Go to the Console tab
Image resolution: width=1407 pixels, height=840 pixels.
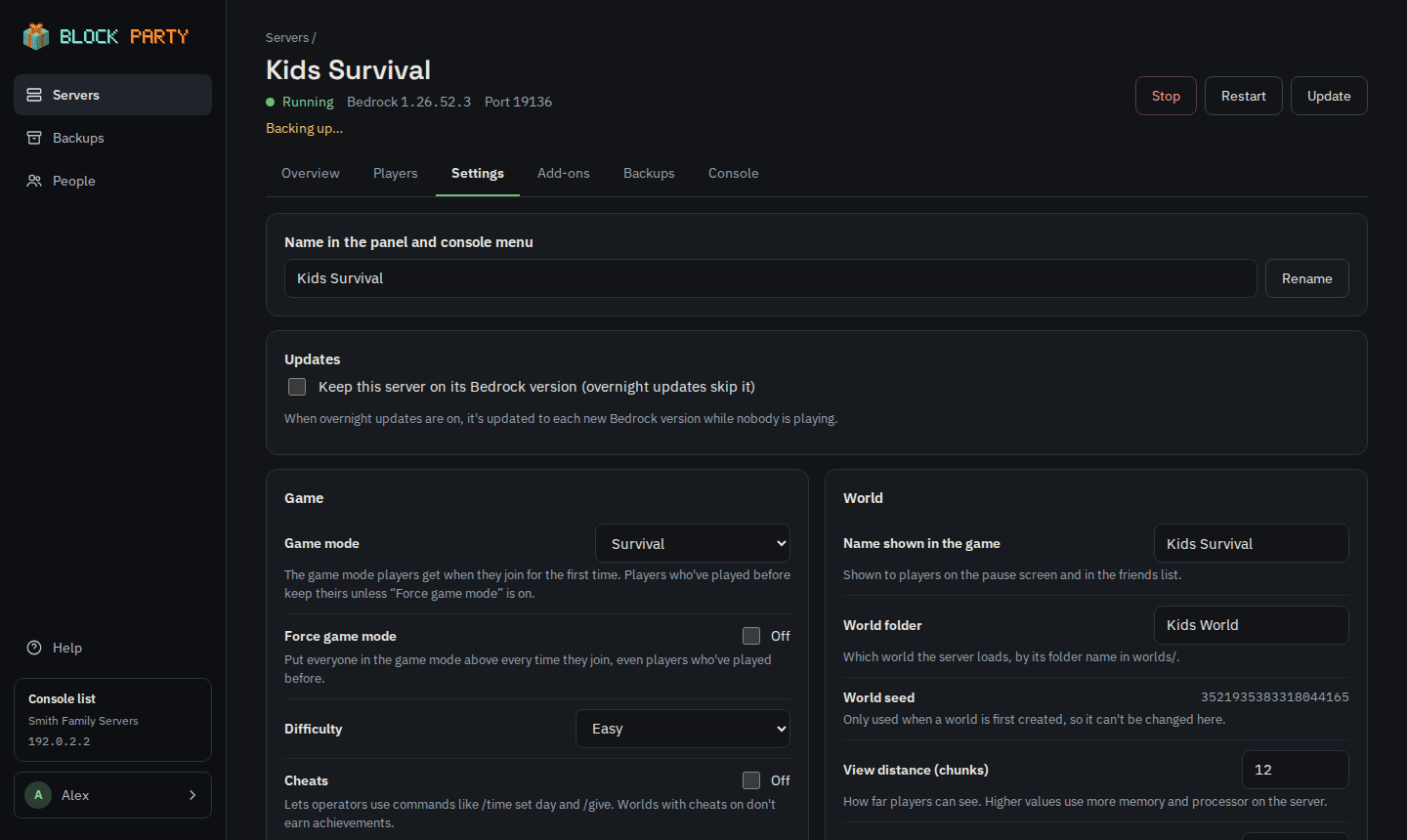pyautogui.click(x=734, y=173)
